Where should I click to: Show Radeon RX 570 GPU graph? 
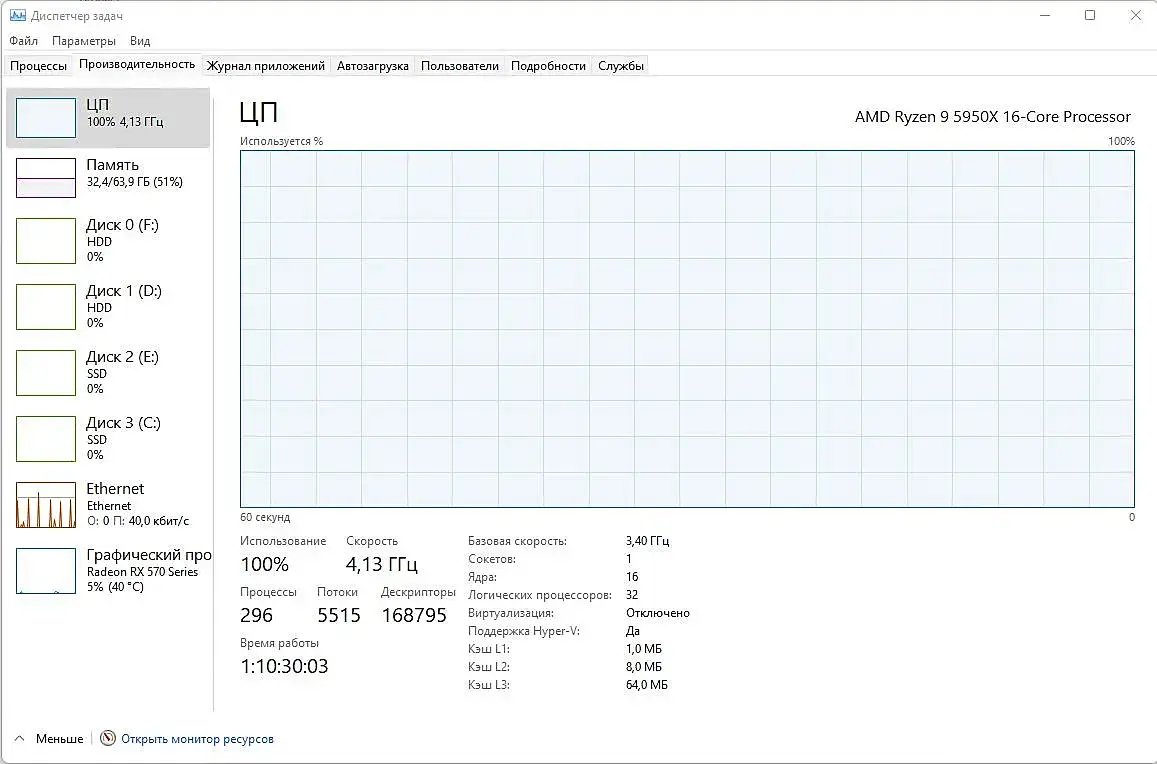pyautogui.click(x=46, y=571)
